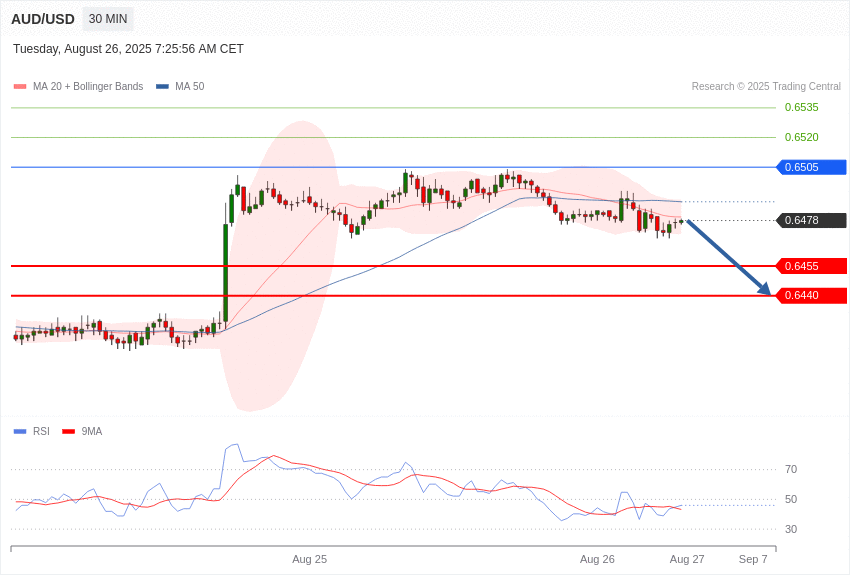The height and width of the screenshot is (576, 850).
Task: Select the 0.6478 current price tag
Action: 812,221
